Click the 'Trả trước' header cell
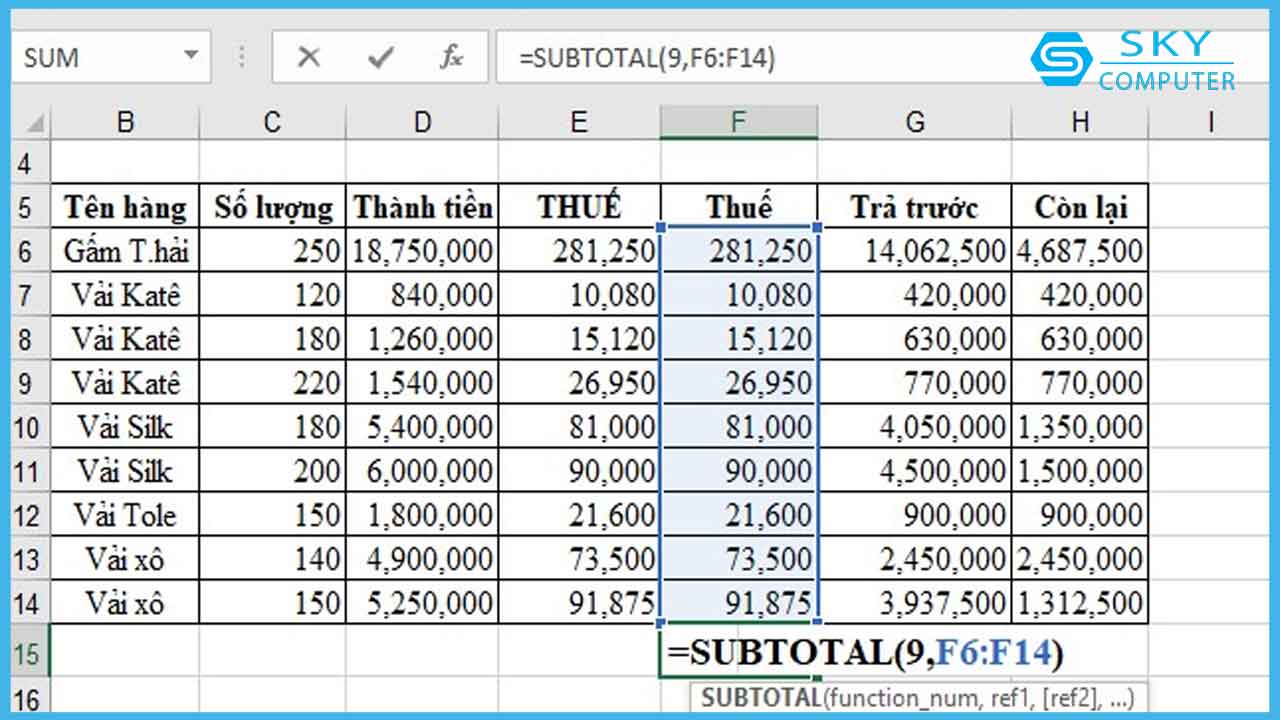Viewport: 1280px width, 720px height. [x=915, y=206]
